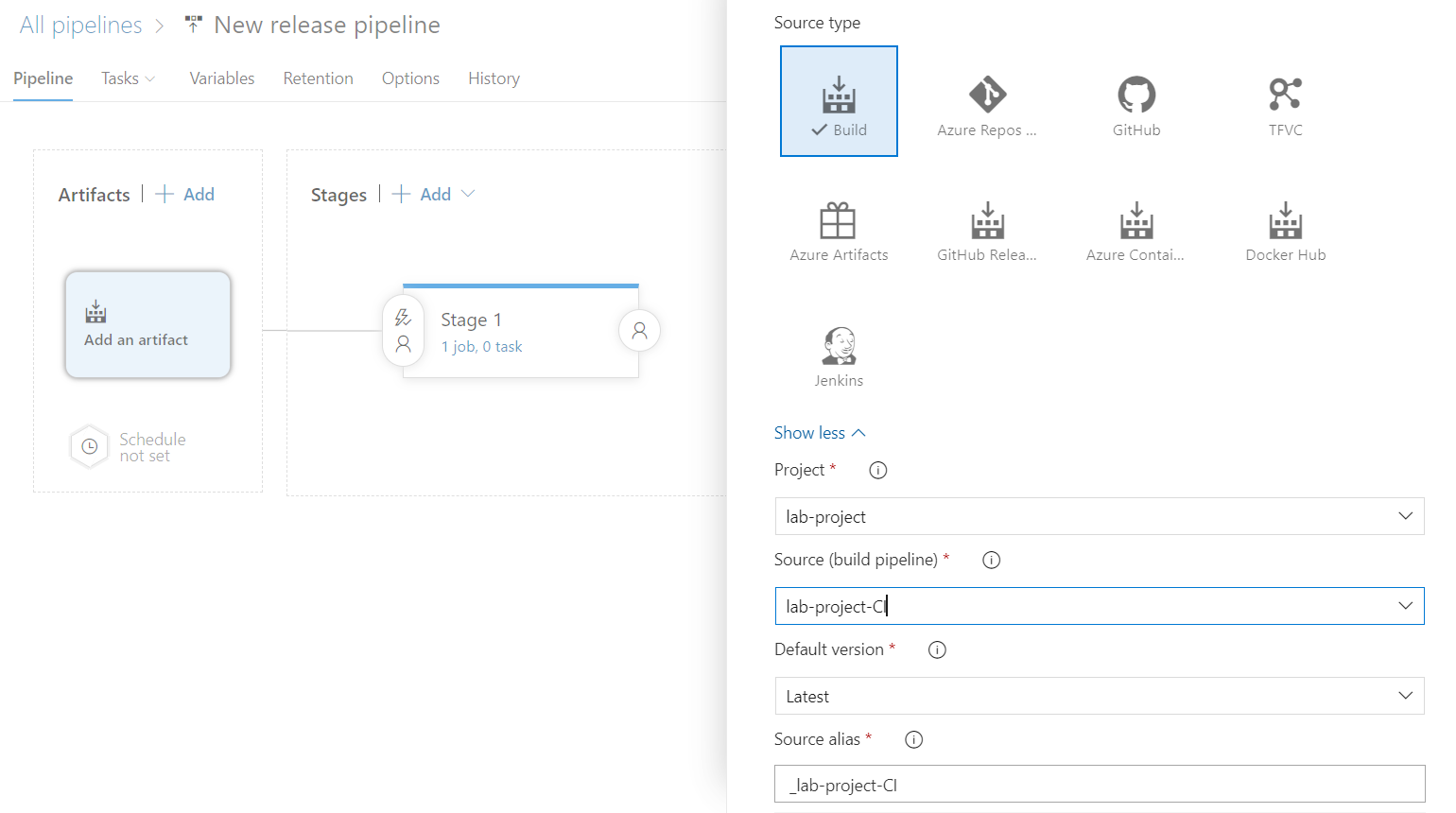Open post-deployment conditions for Stage 1
The image size is (1456, 813).
coord(639,330)
